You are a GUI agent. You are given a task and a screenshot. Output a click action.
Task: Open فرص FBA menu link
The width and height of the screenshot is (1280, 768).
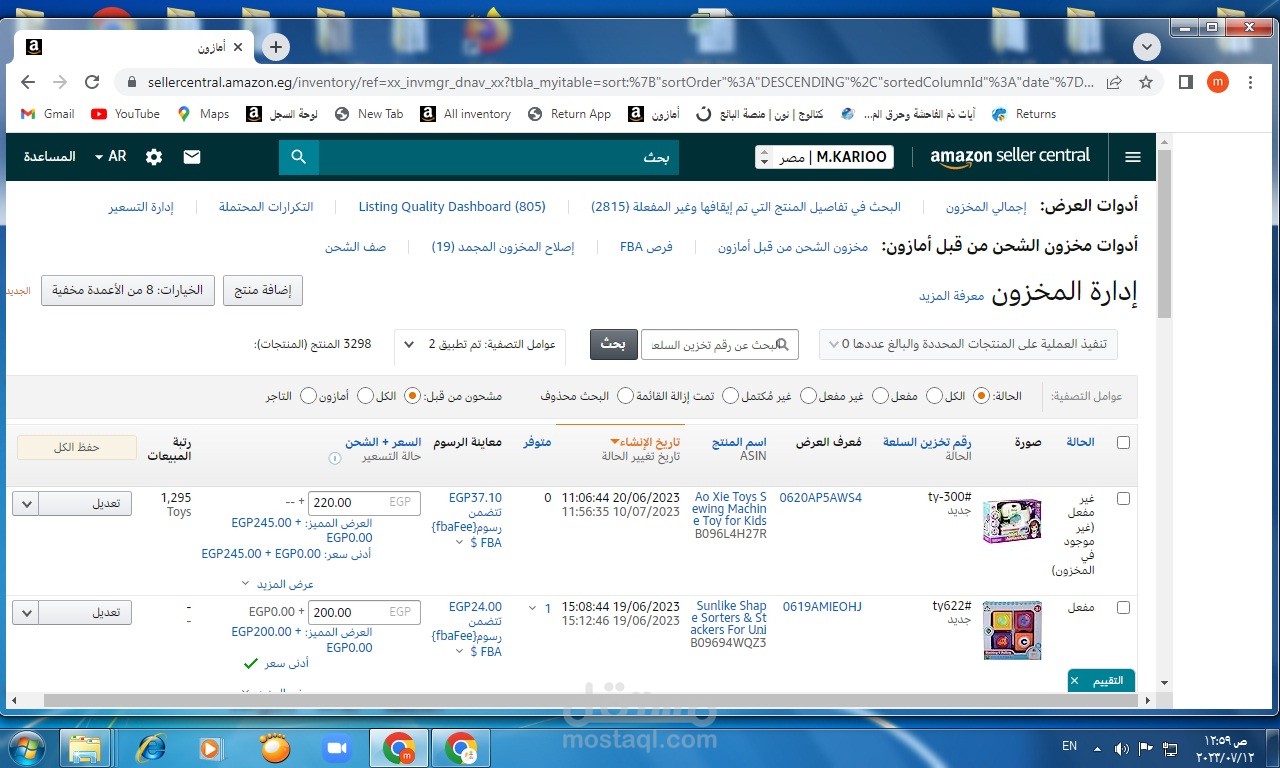tap(646, 246)
